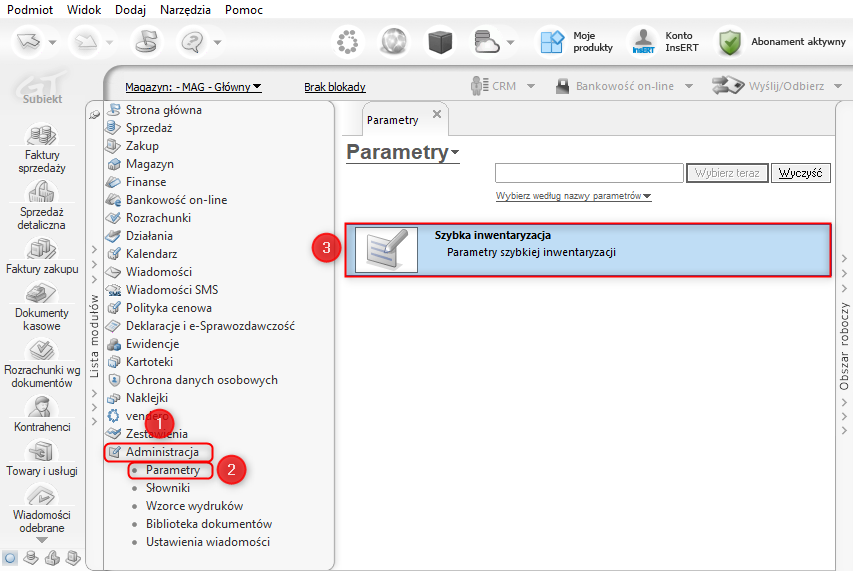
Task: Click the Brak blokady link
Action: coord(335,87)
